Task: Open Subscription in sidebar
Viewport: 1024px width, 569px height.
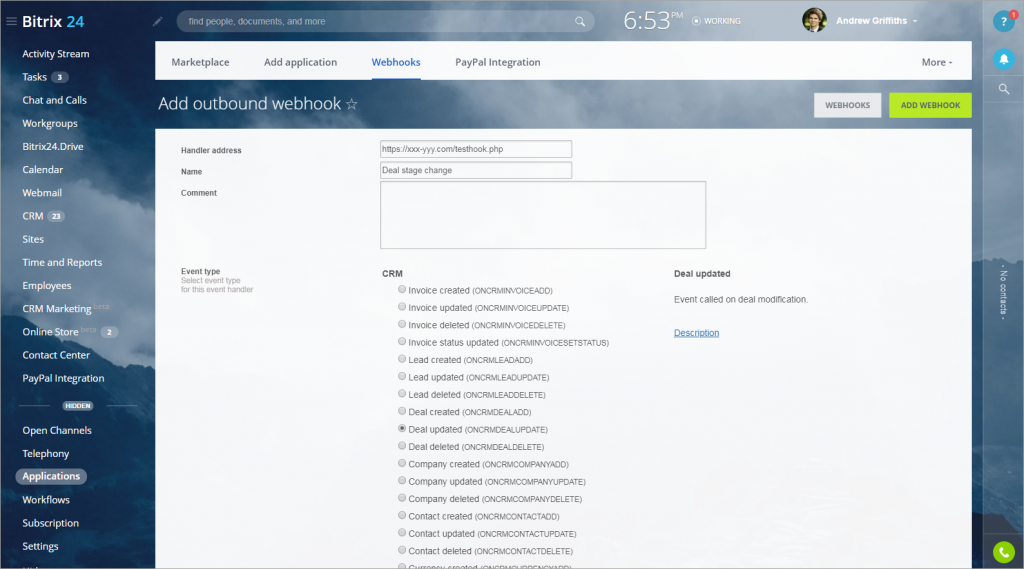Action: [x=50, y=523]
